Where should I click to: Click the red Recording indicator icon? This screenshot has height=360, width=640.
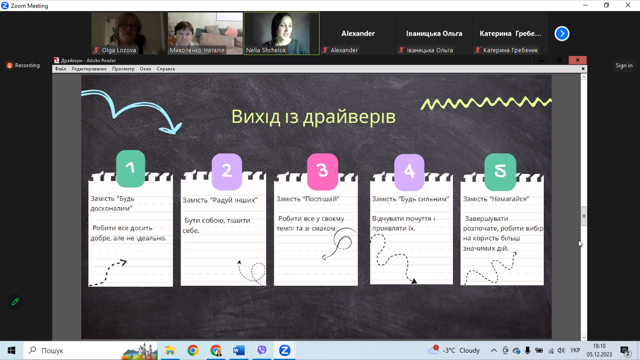coord(9,65)
